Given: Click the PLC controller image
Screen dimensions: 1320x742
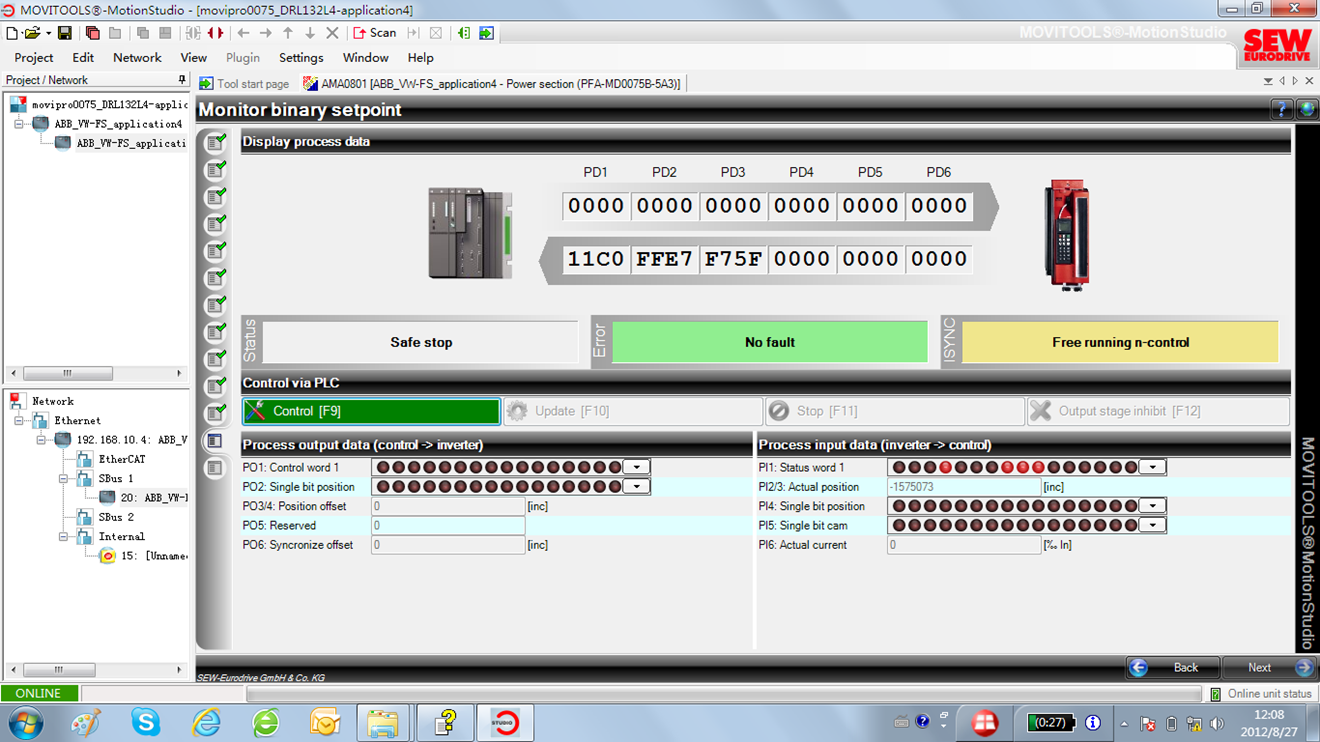Looking at the screenshot, I should tap(470, 233).
